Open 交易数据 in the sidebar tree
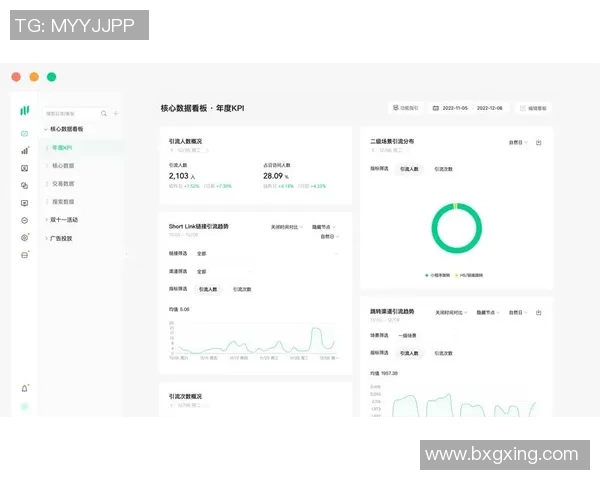Screen dimensions: 600x480 click(63, 183)
